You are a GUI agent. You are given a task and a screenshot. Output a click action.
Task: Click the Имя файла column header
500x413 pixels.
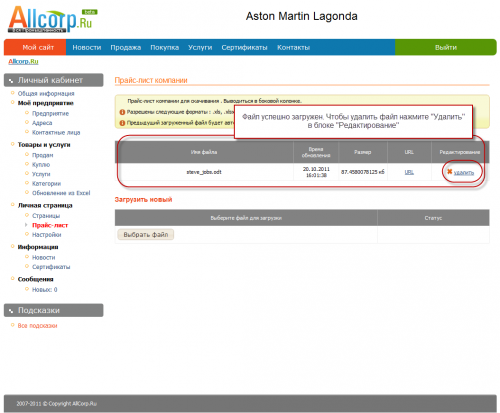coord(204,152)
